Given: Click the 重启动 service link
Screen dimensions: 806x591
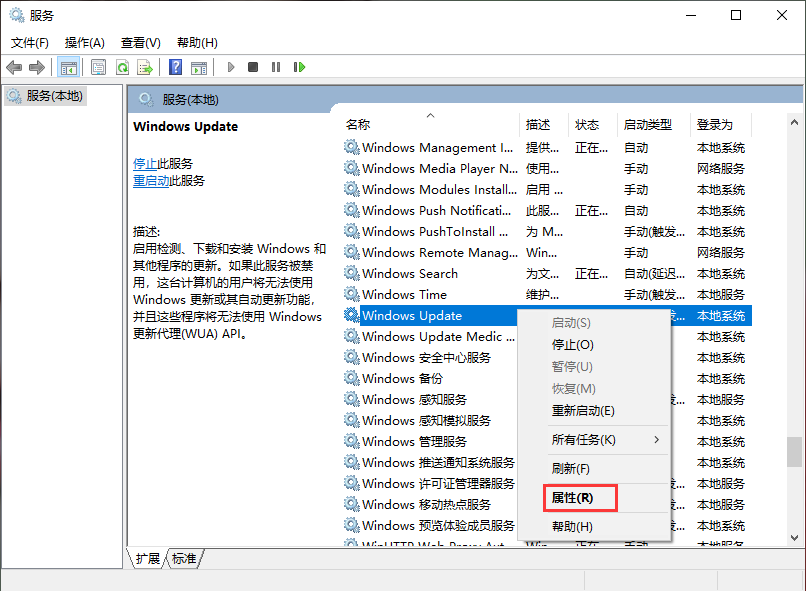Looking at the screenshot, I should click(151, 181).
